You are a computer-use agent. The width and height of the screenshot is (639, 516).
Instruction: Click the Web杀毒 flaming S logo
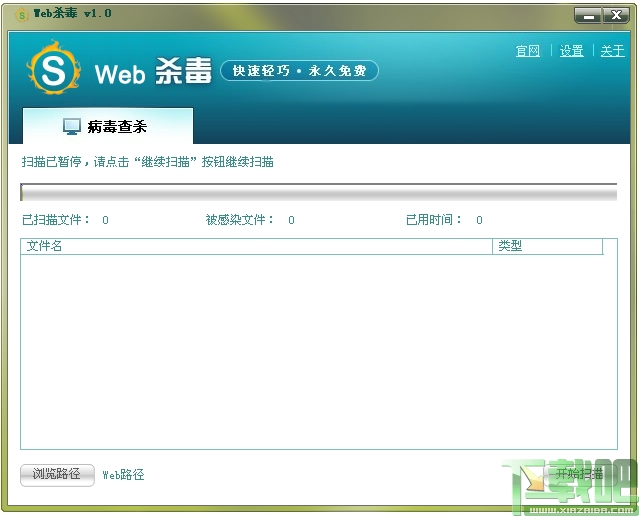(x=53, y=68)
